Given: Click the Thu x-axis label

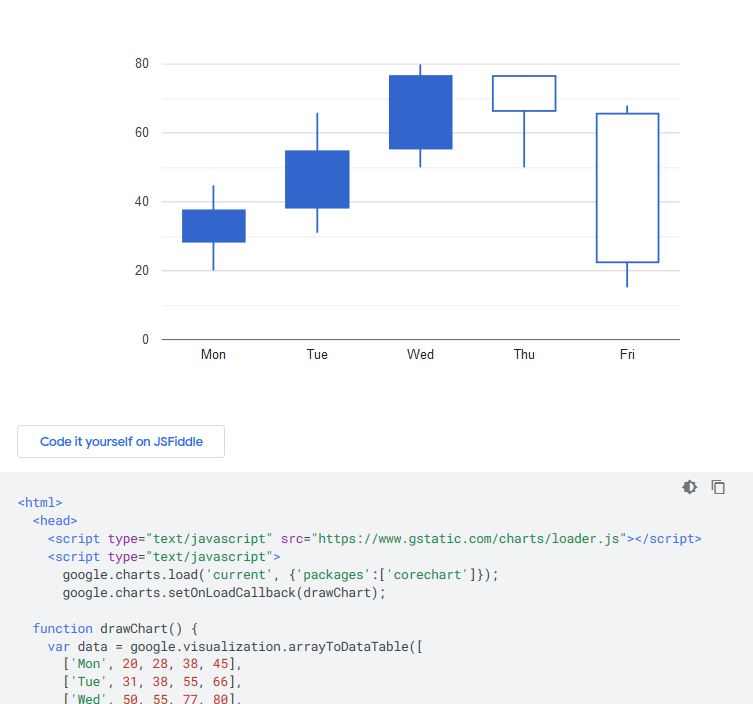Looking at the screenshot, I should click(524, 354).
